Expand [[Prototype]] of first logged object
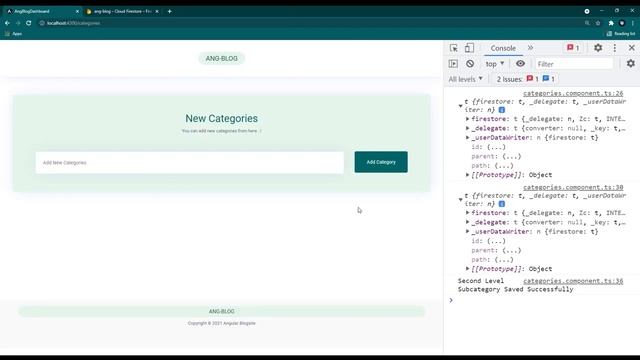 (x=467, y=175)
